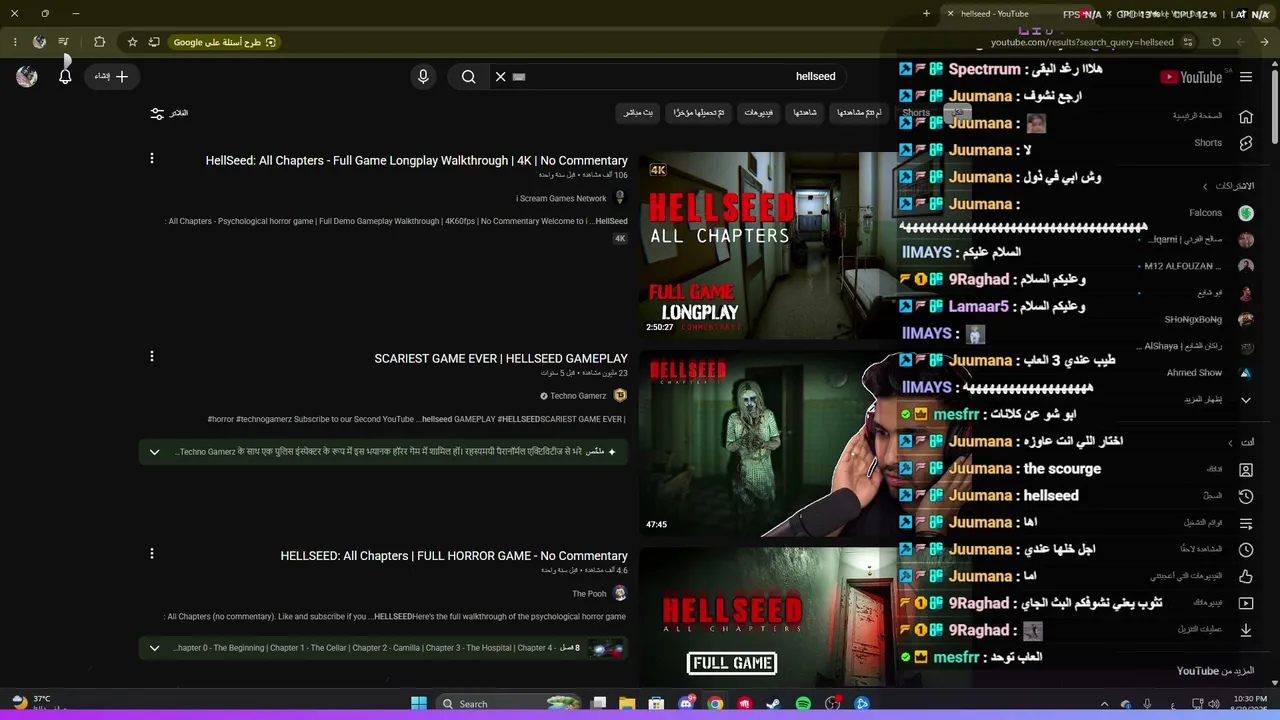Click Ask Google about this page button
The image size is (1280, 720).
223,42
